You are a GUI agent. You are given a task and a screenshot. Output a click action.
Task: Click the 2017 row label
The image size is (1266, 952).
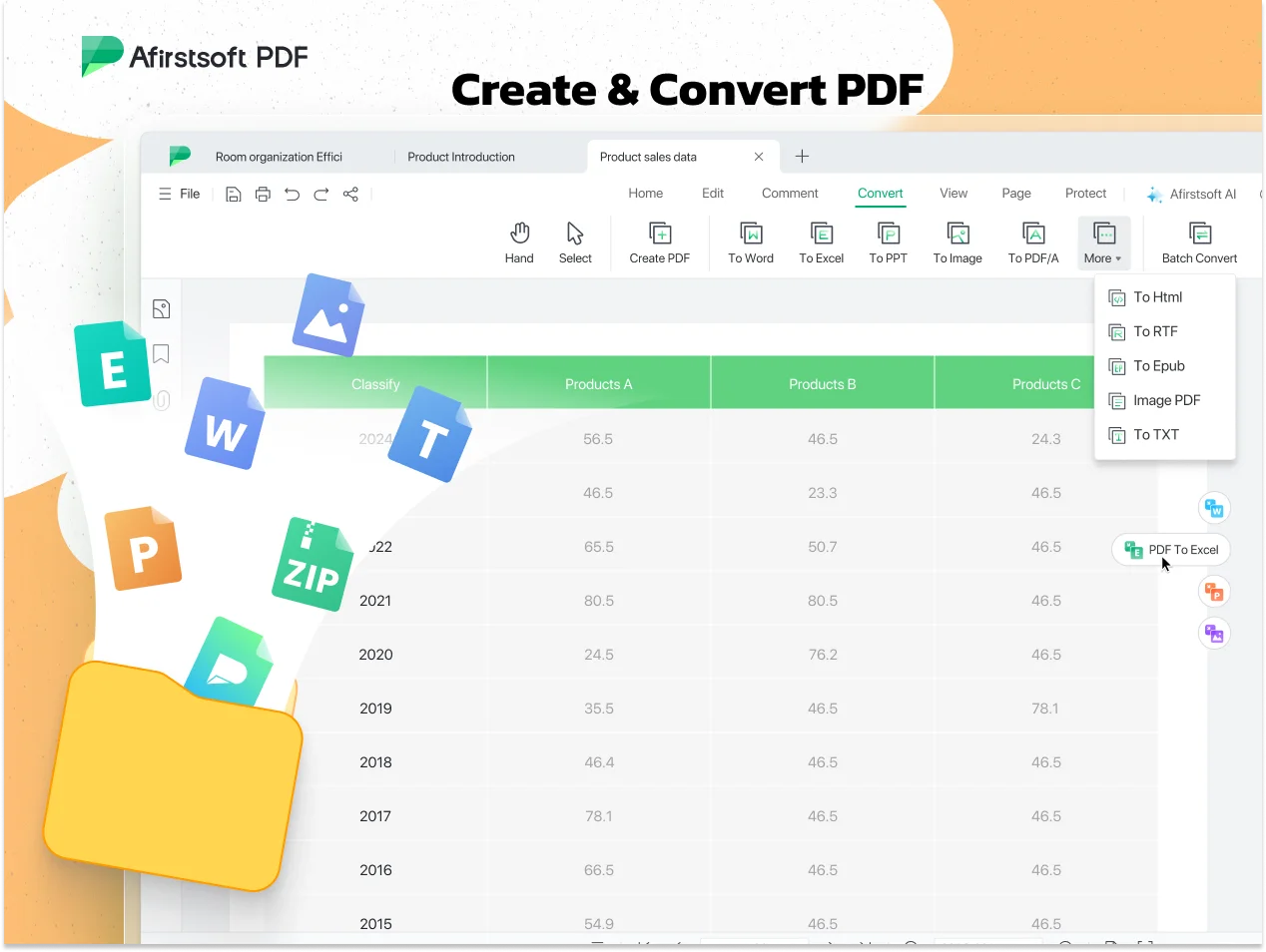[x=375, y=816]
